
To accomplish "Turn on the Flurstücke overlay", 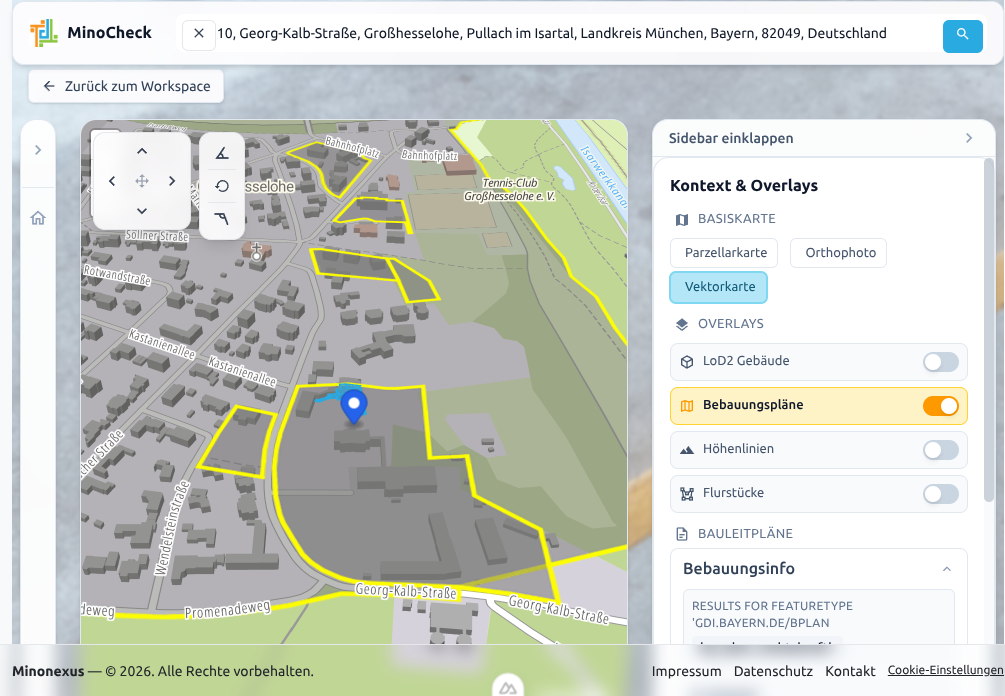I will click(939, 493).
